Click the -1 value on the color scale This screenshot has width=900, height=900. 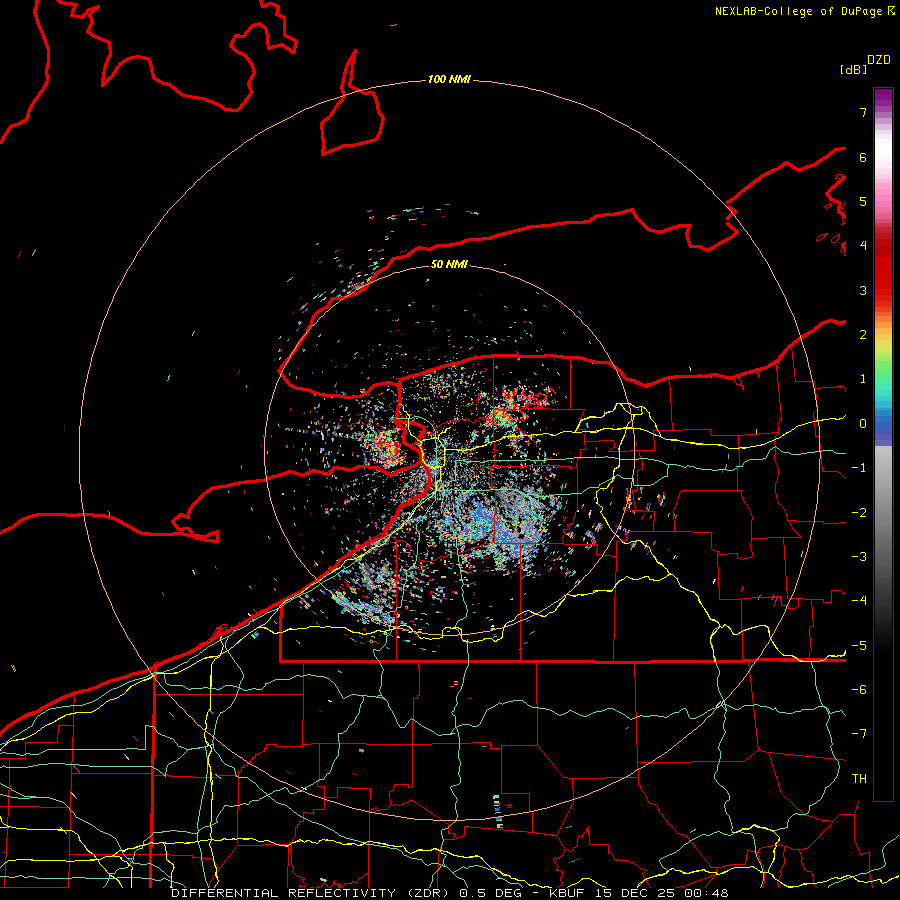(x=859, y=468)
